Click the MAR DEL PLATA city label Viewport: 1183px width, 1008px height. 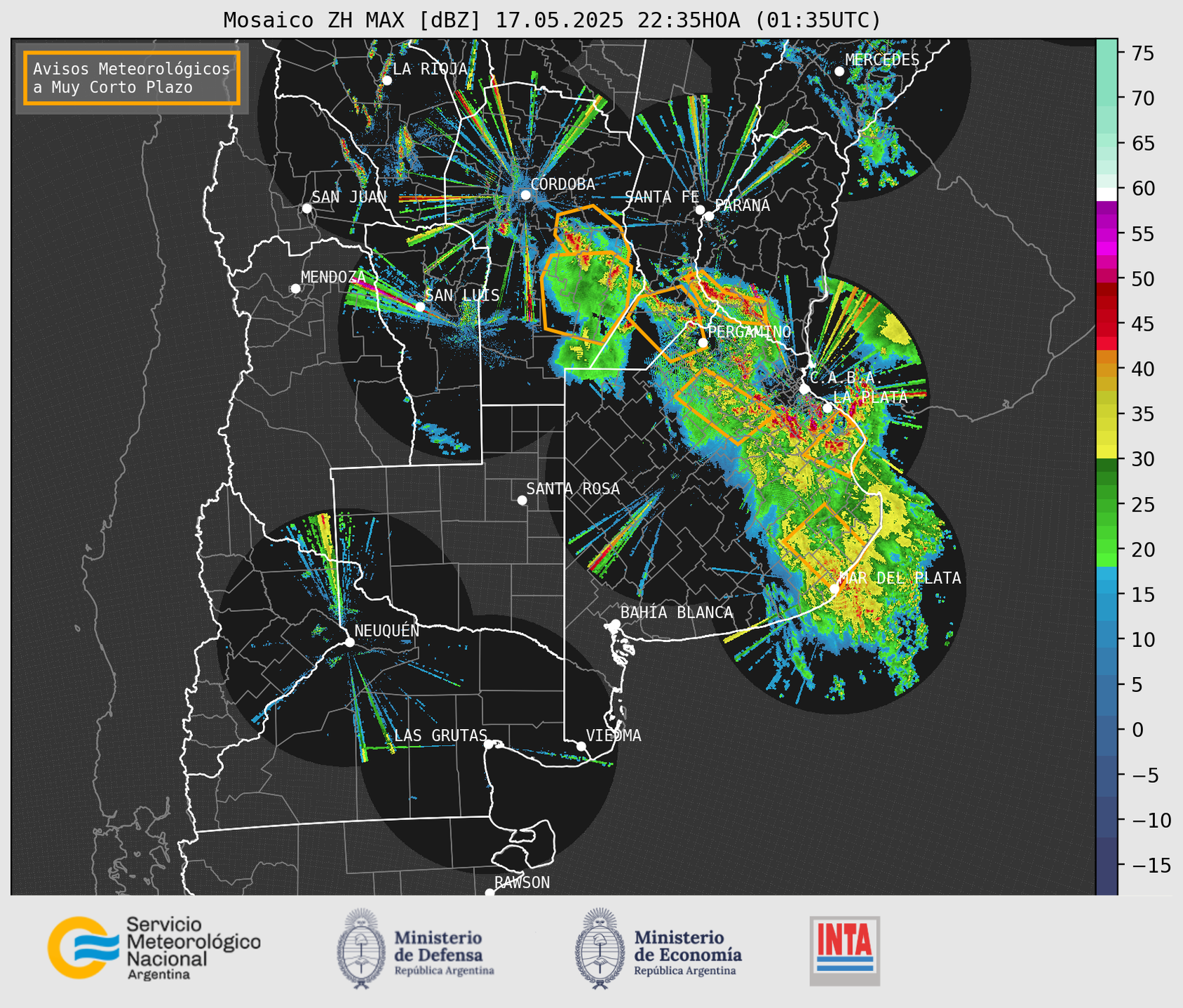[x=900, y=578]
